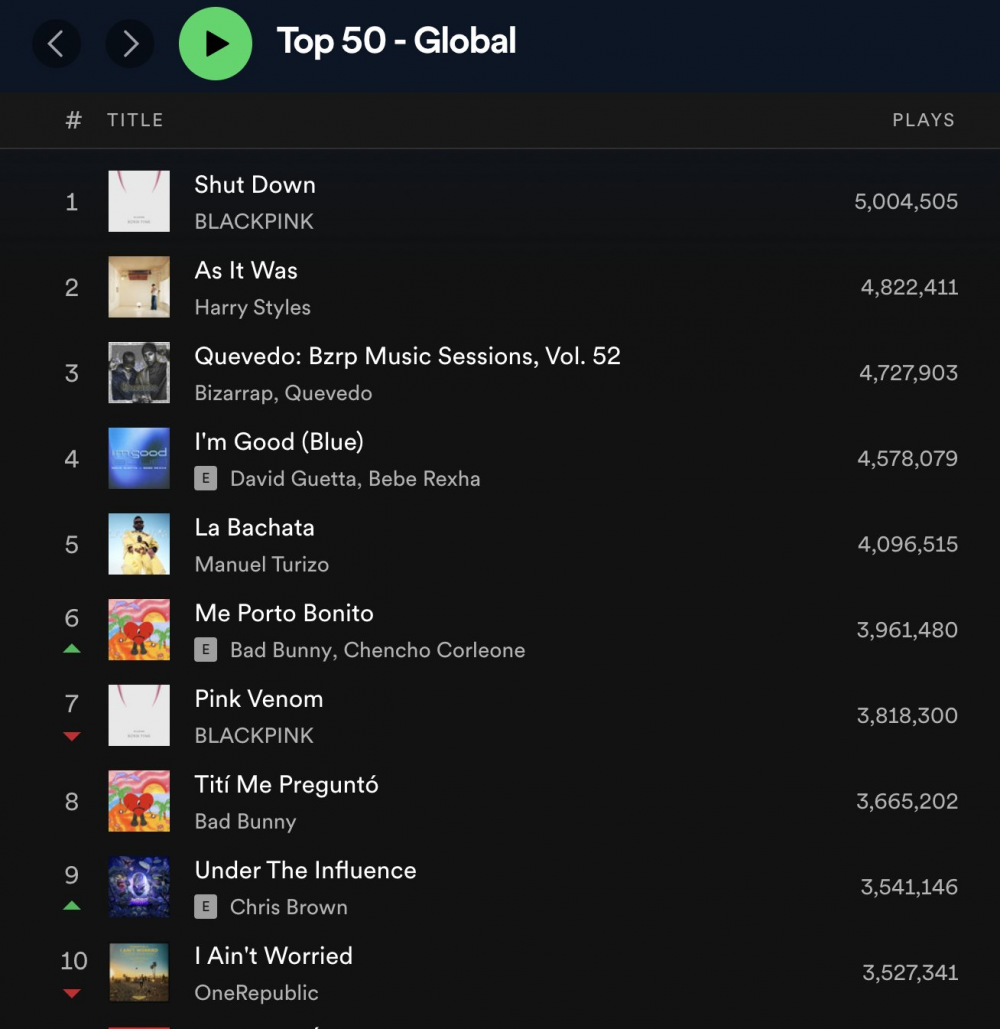Open the Pink Venom cover art
Image resolution: width=1000 pixels, height=1029 pixels.
pos(139,715)
